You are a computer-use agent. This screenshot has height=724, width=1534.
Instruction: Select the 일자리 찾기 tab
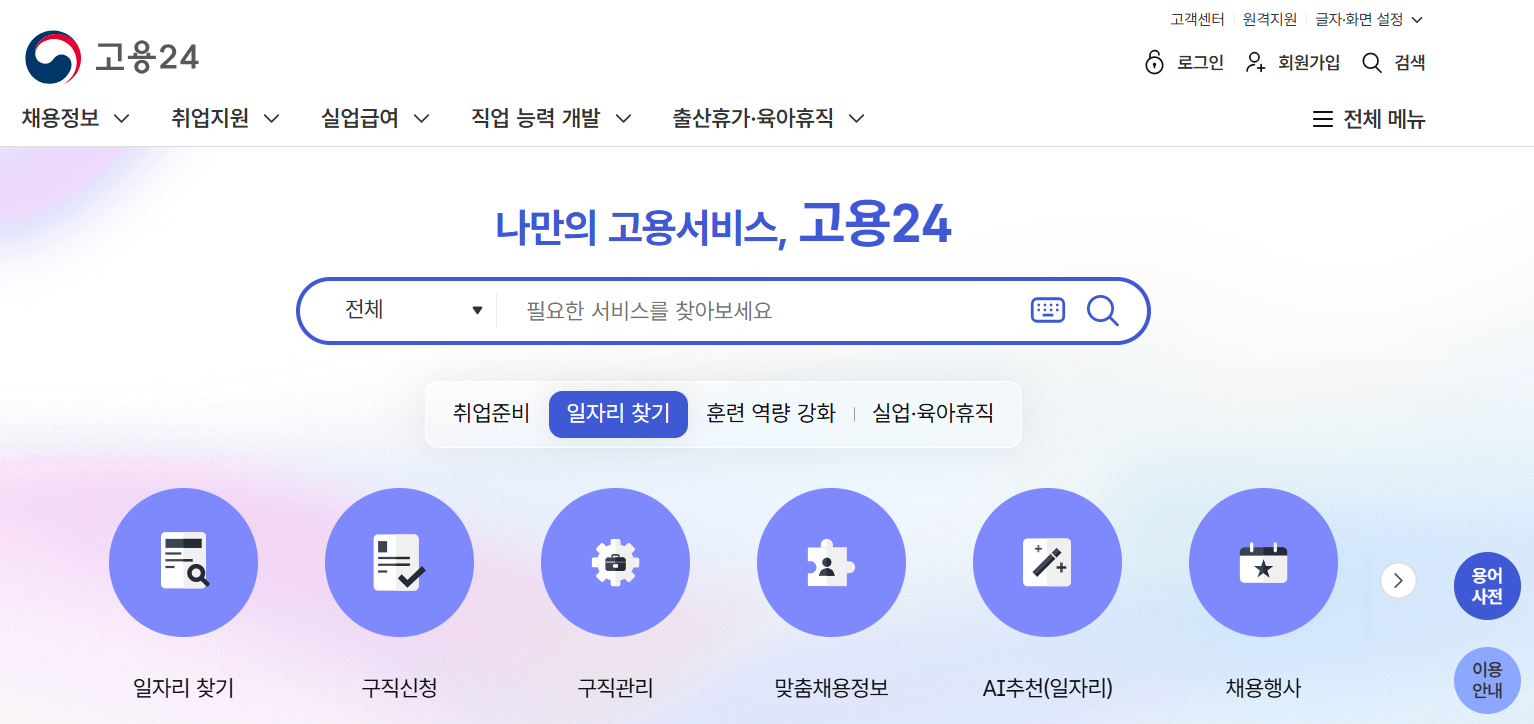618,414
